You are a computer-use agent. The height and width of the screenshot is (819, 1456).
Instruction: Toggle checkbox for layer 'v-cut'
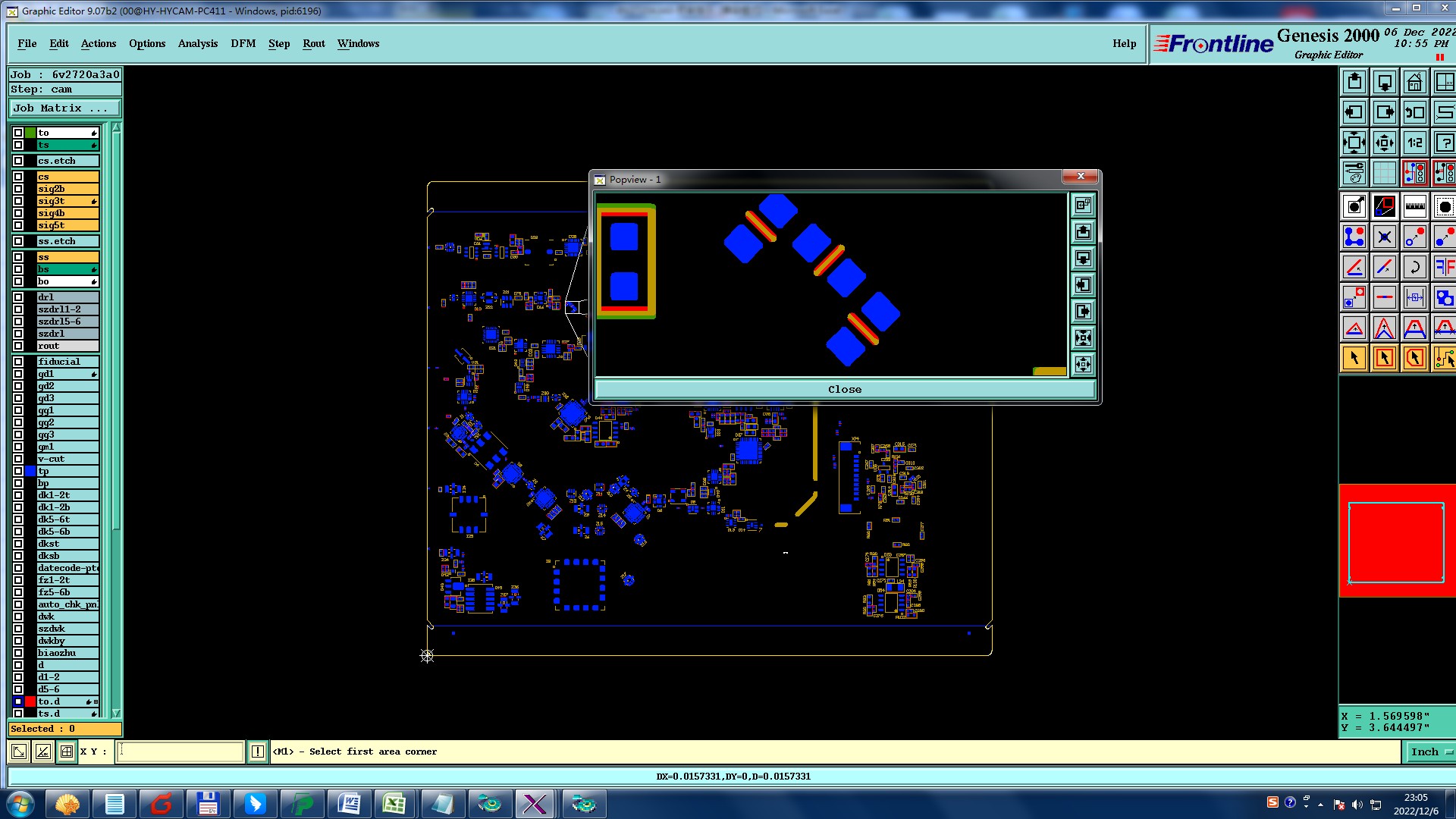[x=18, y=459]
